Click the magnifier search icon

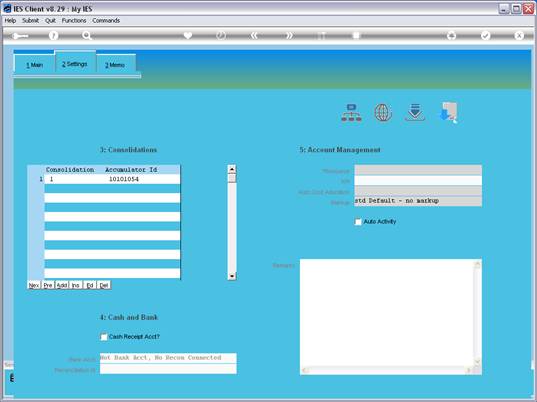tap(87, 35)
